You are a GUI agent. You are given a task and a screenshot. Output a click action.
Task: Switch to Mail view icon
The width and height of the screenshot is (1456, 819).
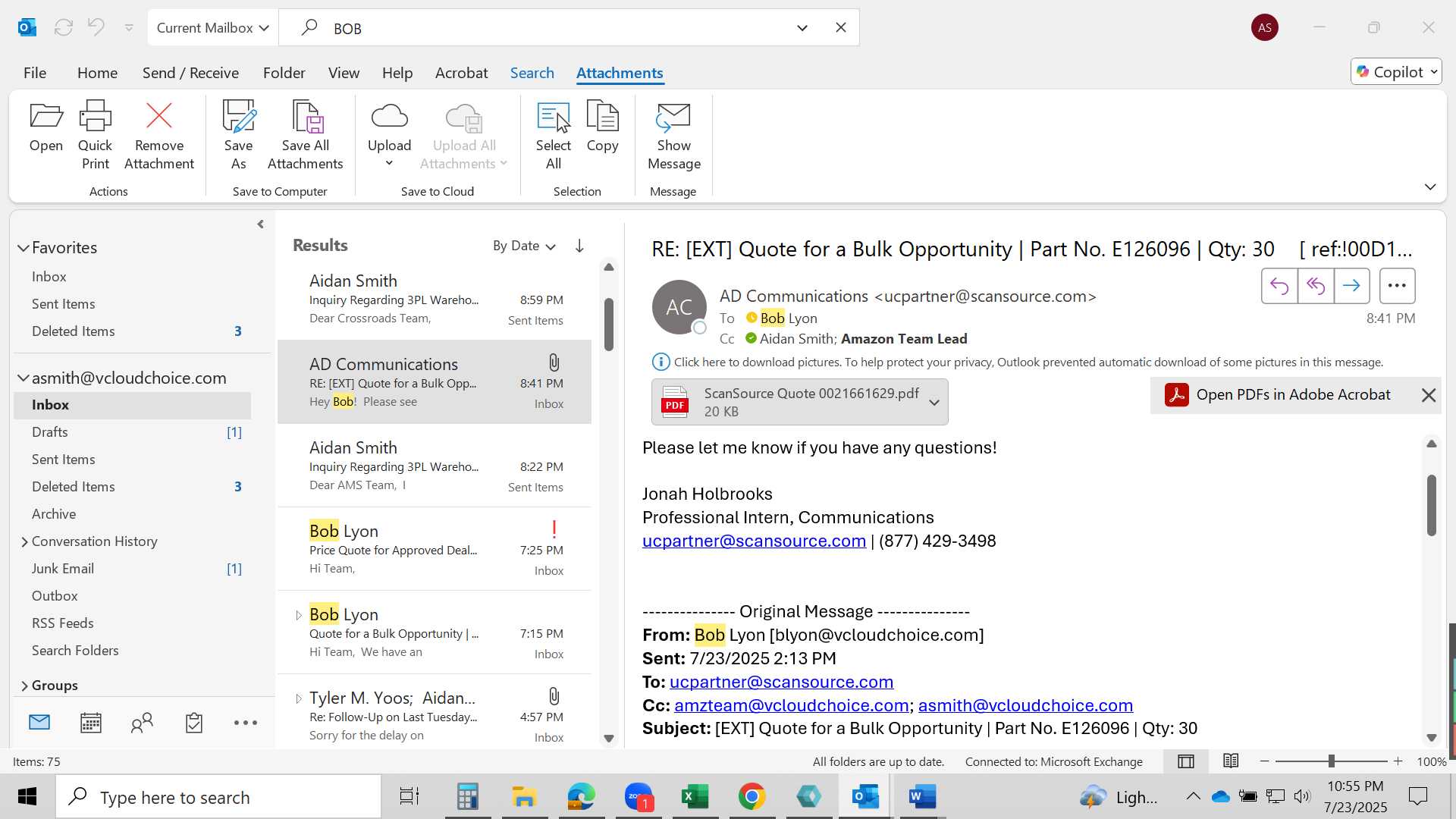39,723
